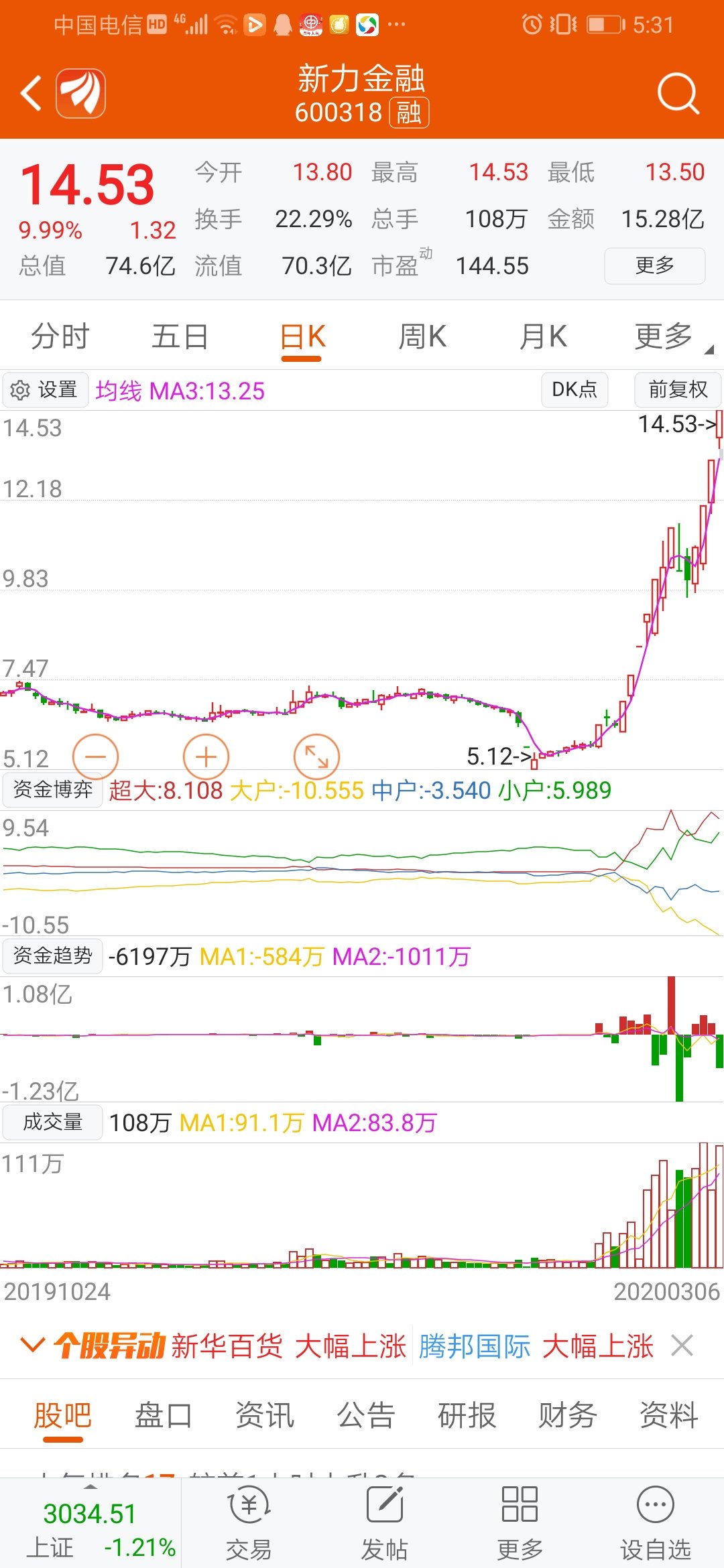Tap the vibrate mode status icon
The height and width of the screenshot is (1568, 724).
tap(563, 25)
